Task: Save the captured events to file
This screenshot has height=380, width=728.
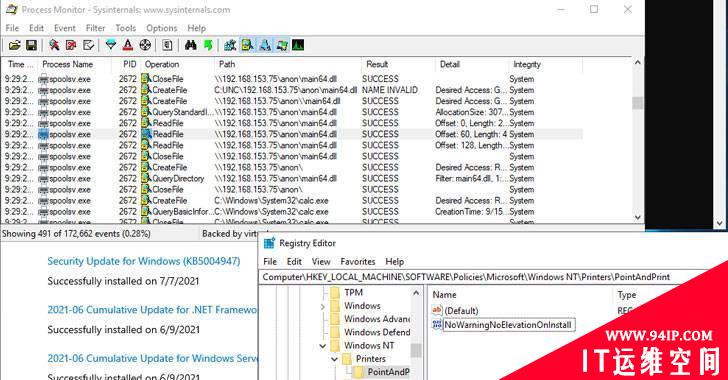Action: (31, 45)
